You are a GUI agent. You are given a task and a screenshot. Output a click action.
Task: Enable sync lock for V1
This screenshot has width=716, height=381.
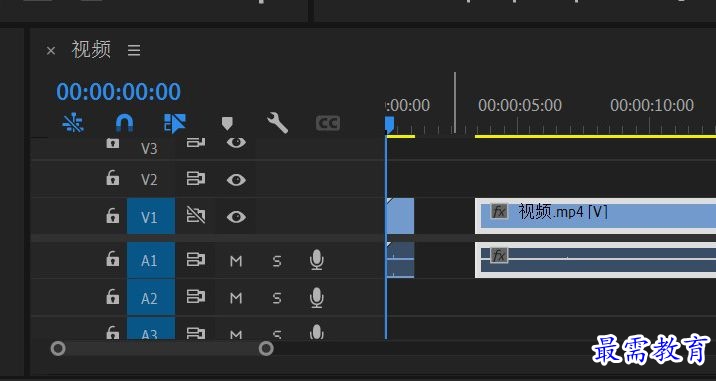pos(195,215)
